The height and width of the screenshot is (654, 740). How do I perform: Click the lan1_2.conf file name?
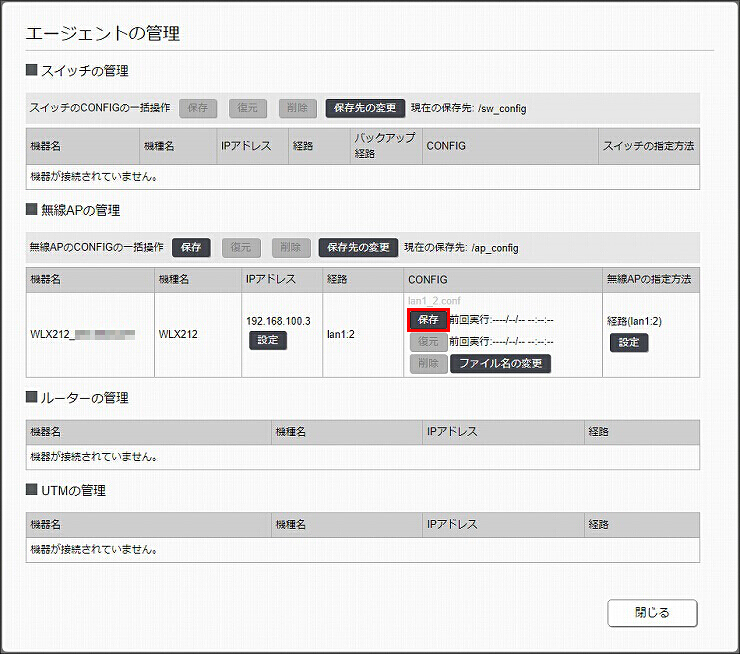tap(434, 301)
